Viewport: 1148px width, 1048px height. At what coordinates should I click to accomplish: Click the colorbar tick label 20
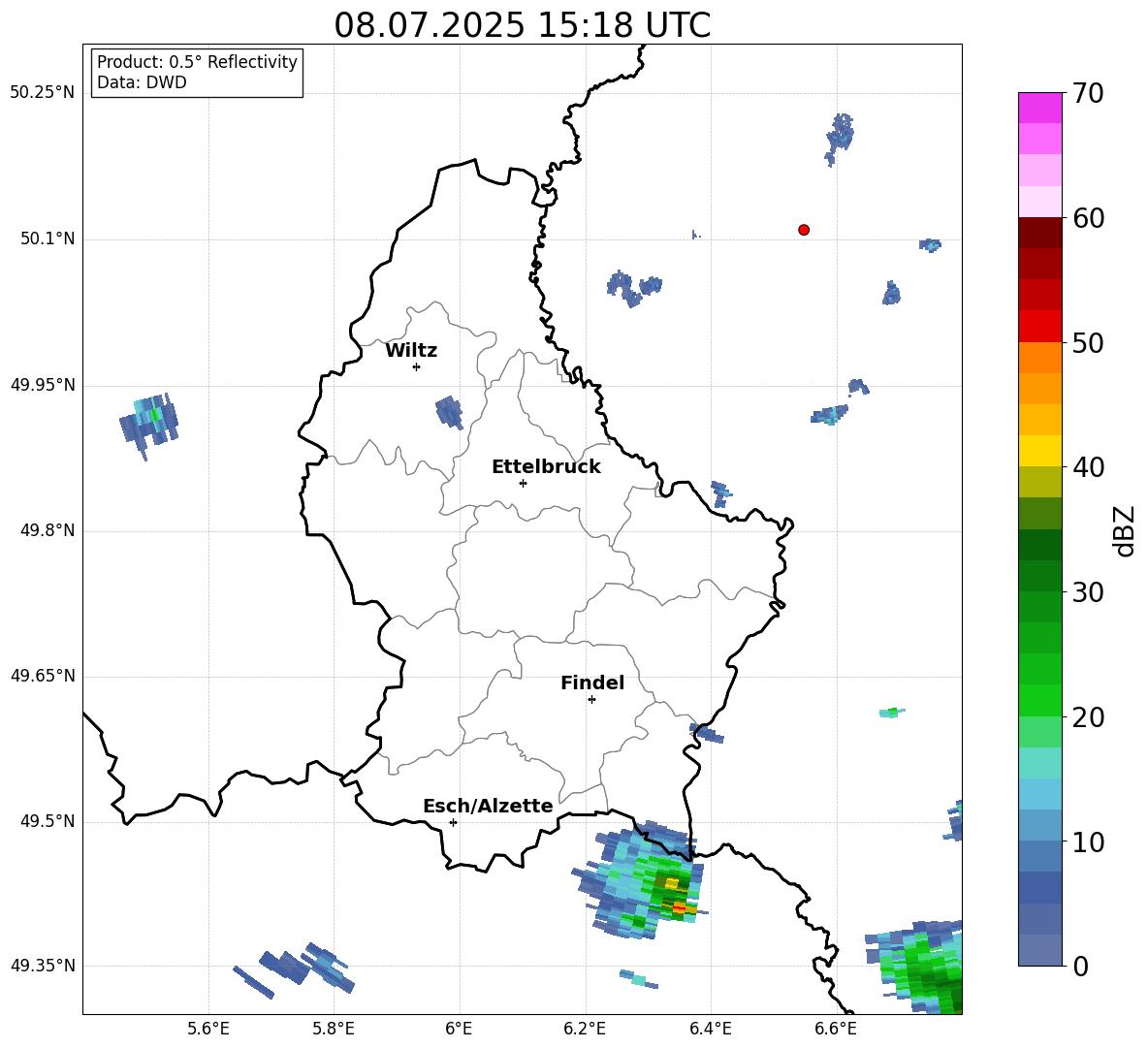1088,717
